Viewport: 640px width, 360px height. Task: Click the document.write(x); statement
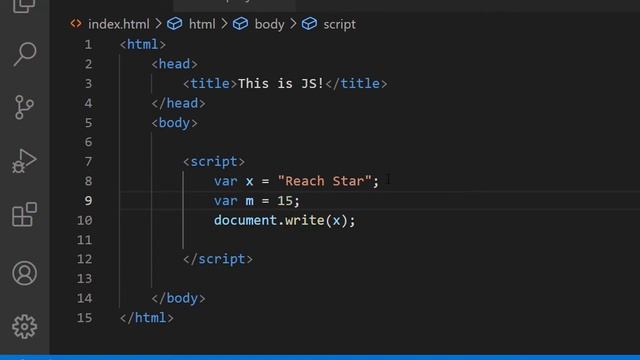tap(285, 220)
